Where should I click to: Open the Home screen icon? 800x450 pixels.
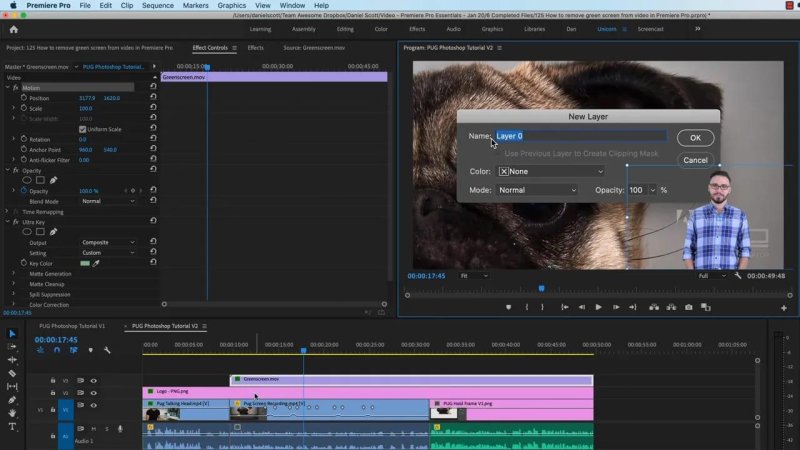coord(14,30)
